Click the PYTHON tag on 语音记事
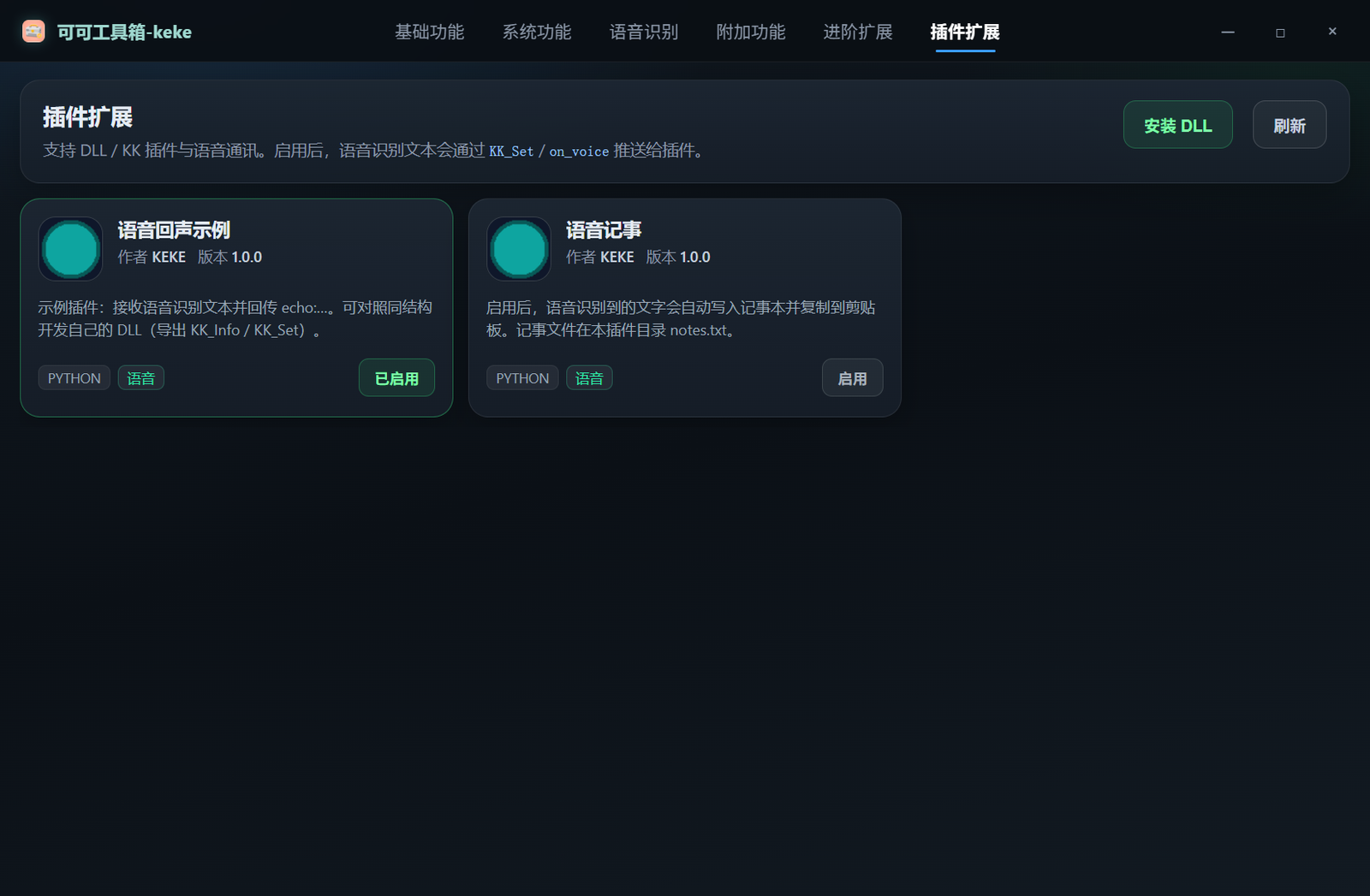The width and height of the screenshot is (1370, 896). [x=522, y=378]
